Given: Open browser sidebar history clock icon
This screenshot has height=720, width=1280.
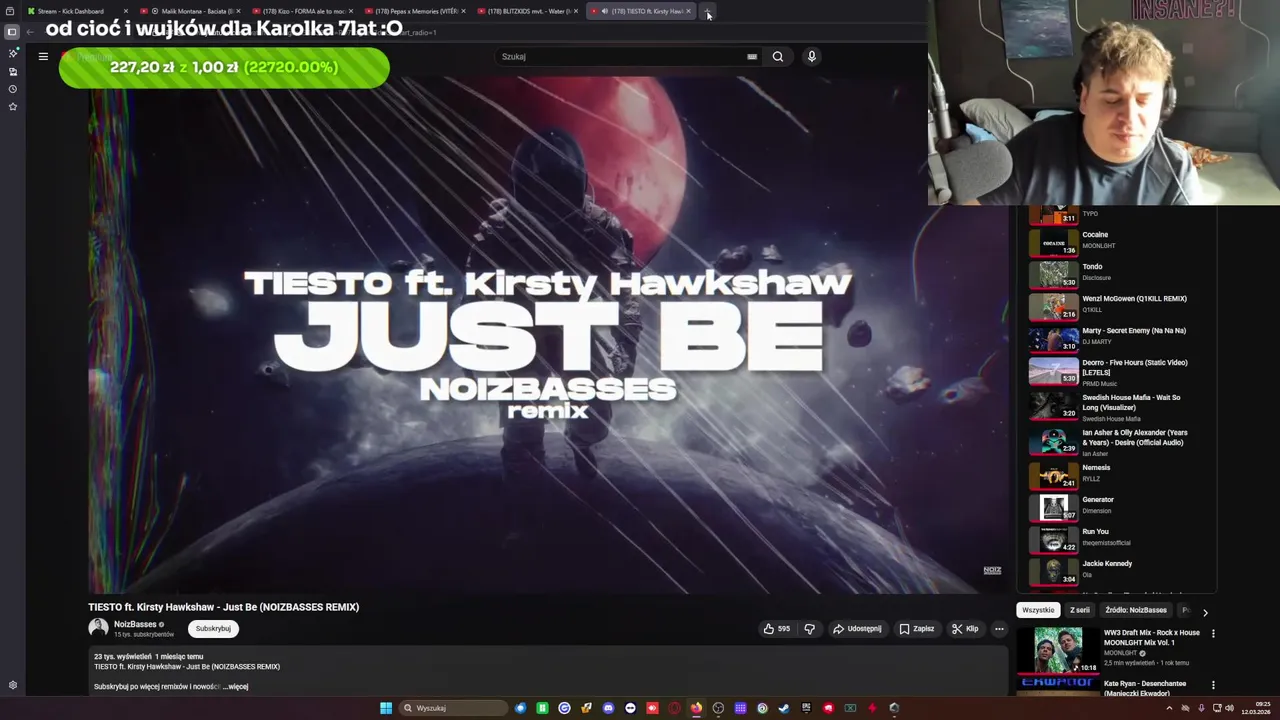Looking at the screenshot, I should pyautogui.click(x=12, y=89).
